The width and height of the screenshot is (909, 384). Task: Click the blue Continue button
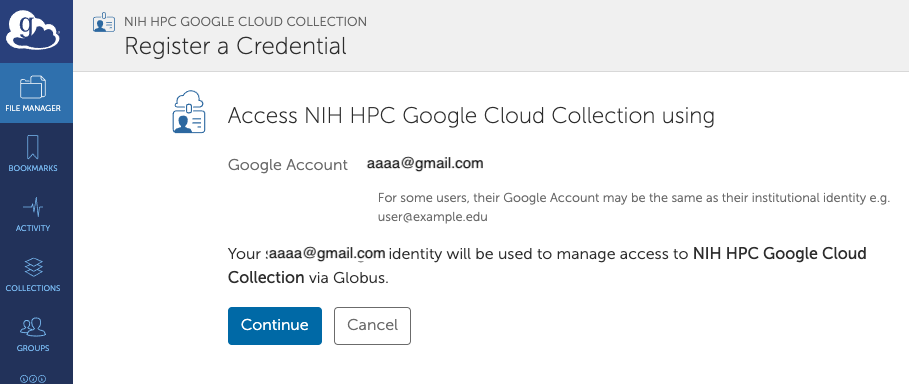(275, 325)
